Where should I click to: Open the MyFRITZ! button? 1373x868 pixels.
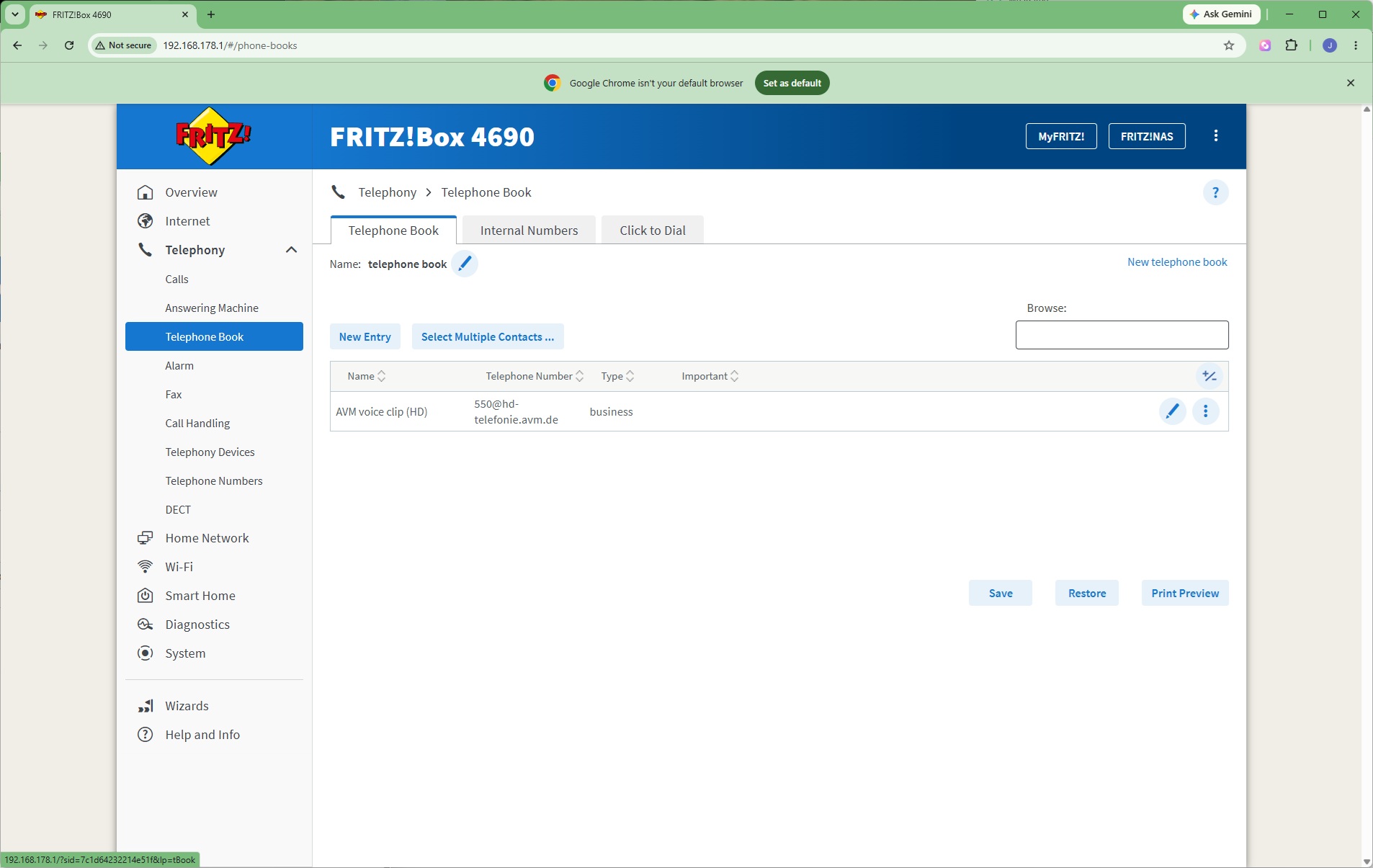coord(1061,136)
